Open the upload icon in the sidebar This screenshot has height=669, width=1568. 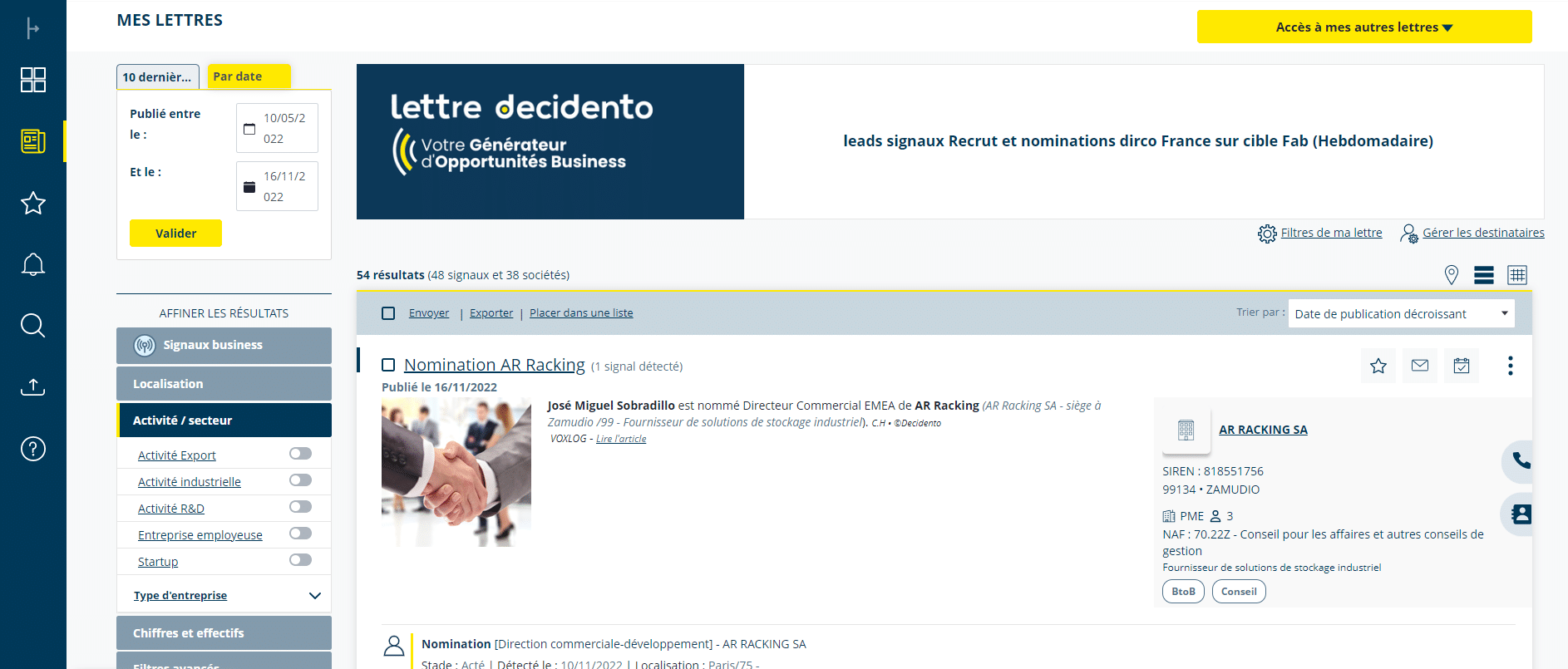point(32,387)
